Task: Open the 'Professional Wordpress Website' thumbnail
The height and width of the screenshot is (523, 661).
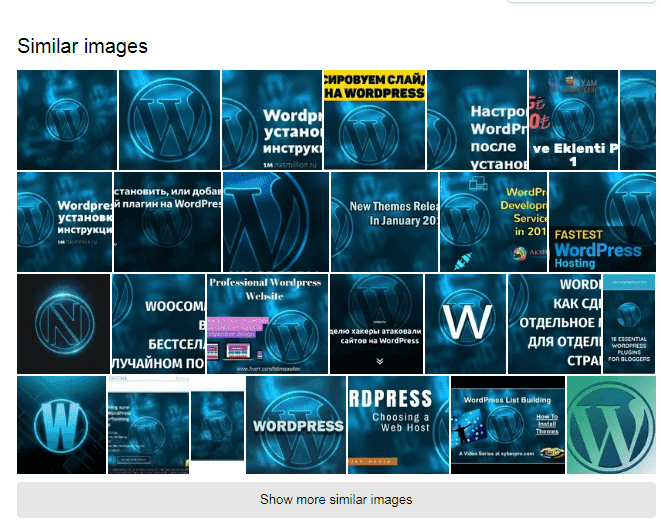Action: click(x=267, y=324)
